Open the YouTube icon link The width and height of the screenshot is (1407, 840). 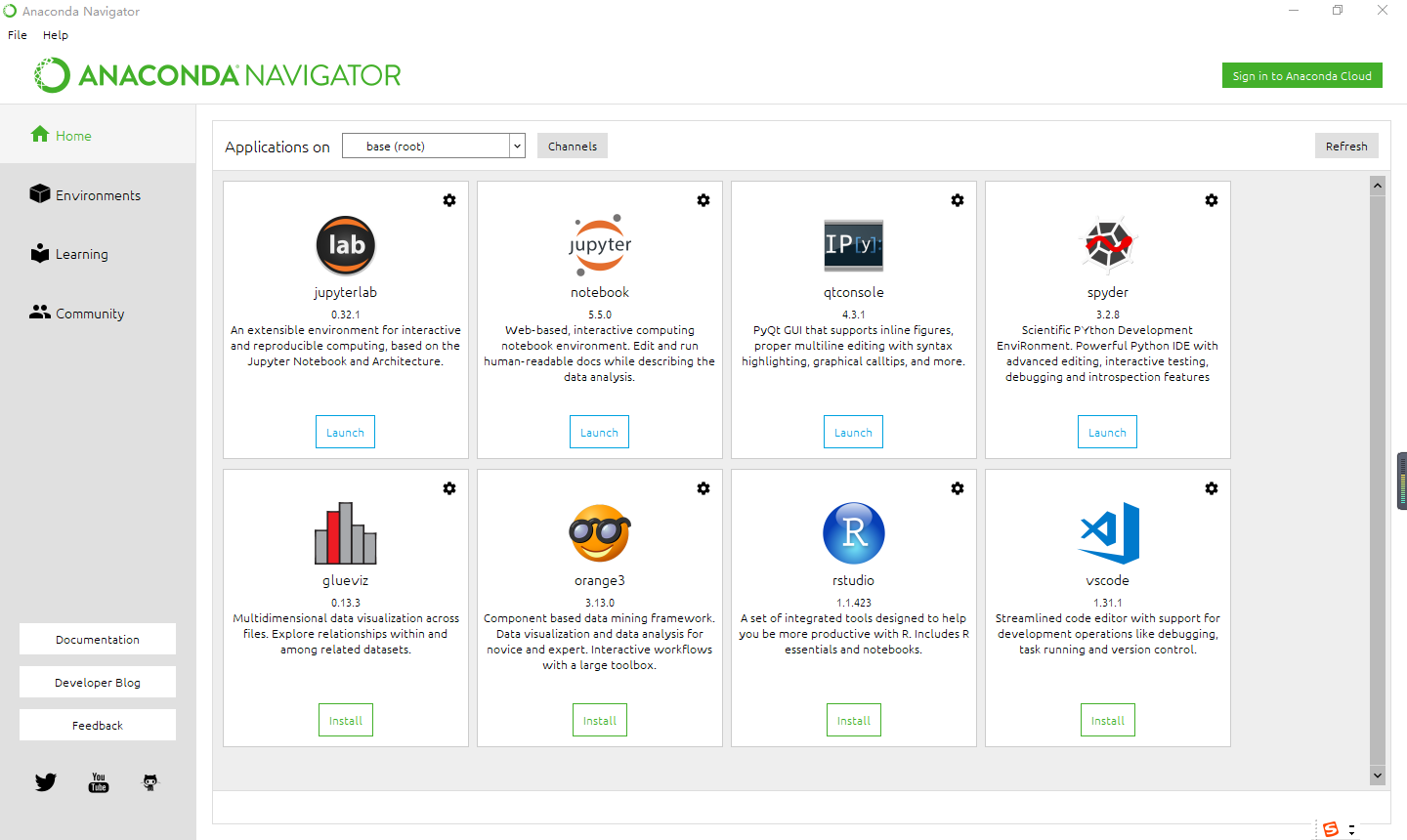(x=99, y=782)
